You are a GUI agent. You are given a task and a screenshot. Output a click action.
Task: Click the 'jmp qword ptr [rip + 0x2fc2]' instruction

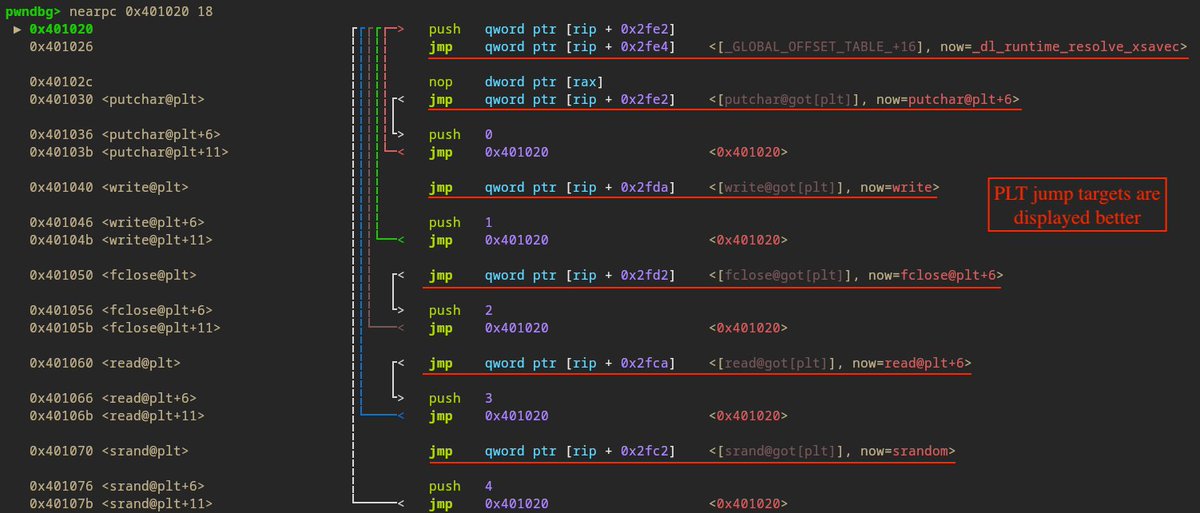[x=552, y=451]
